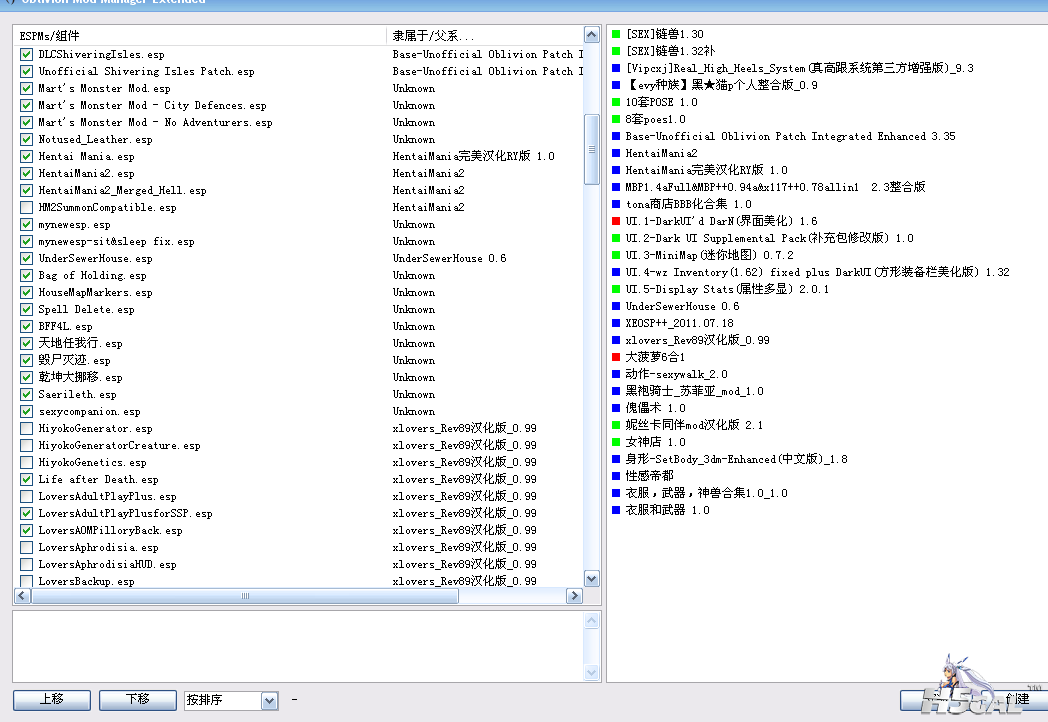Click the blue square beside 性感帝都

616,476
